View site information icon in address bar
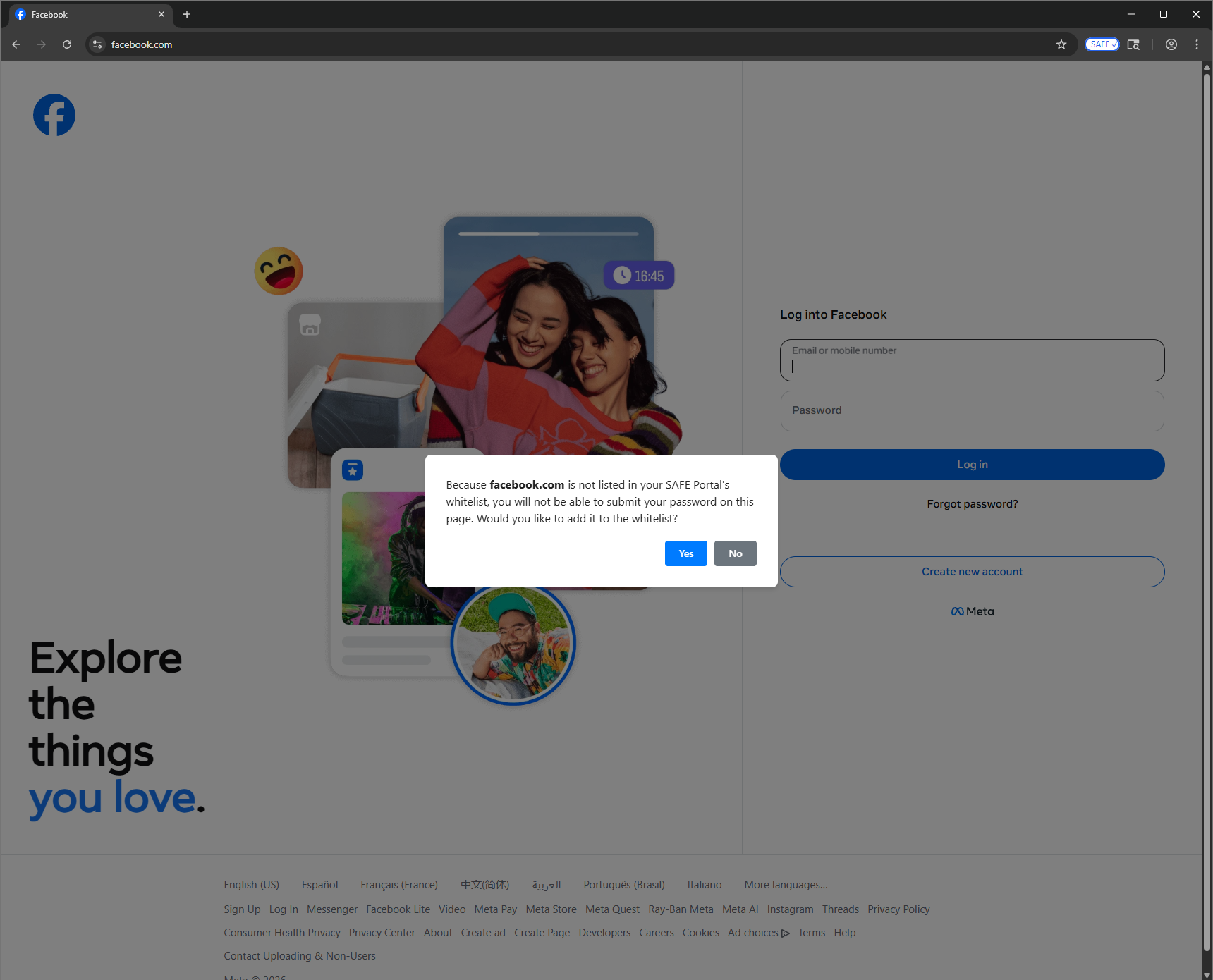The image size is (1213, 980). tap(97, 44)
